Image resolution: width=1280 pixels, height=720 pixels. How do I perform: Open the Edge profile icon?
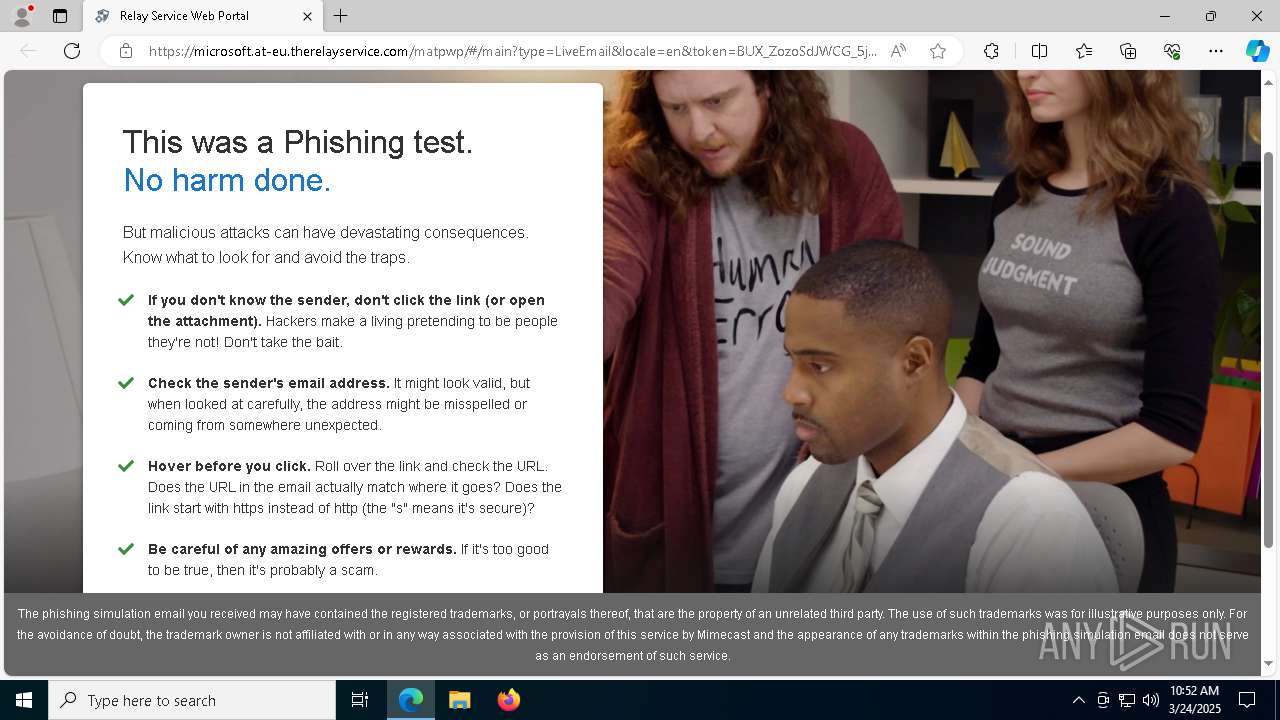(22, 16)
